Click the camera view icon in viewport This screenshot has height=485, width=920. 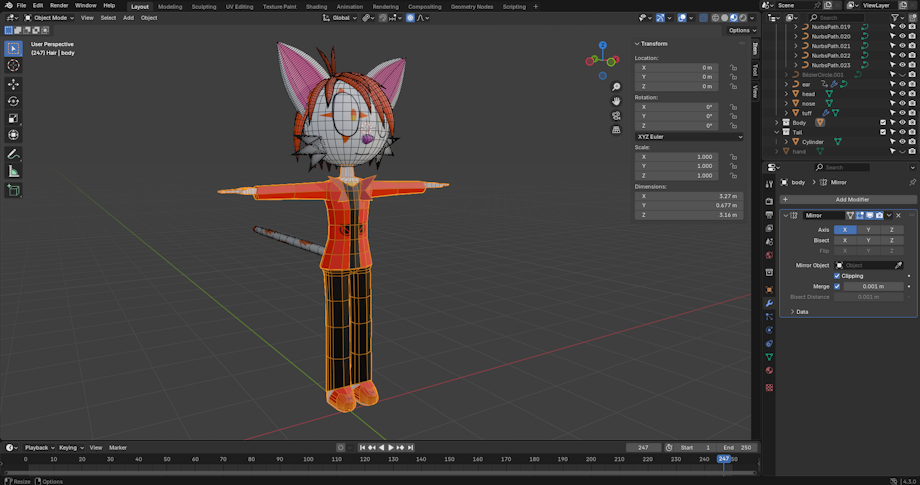pos(616,115)
